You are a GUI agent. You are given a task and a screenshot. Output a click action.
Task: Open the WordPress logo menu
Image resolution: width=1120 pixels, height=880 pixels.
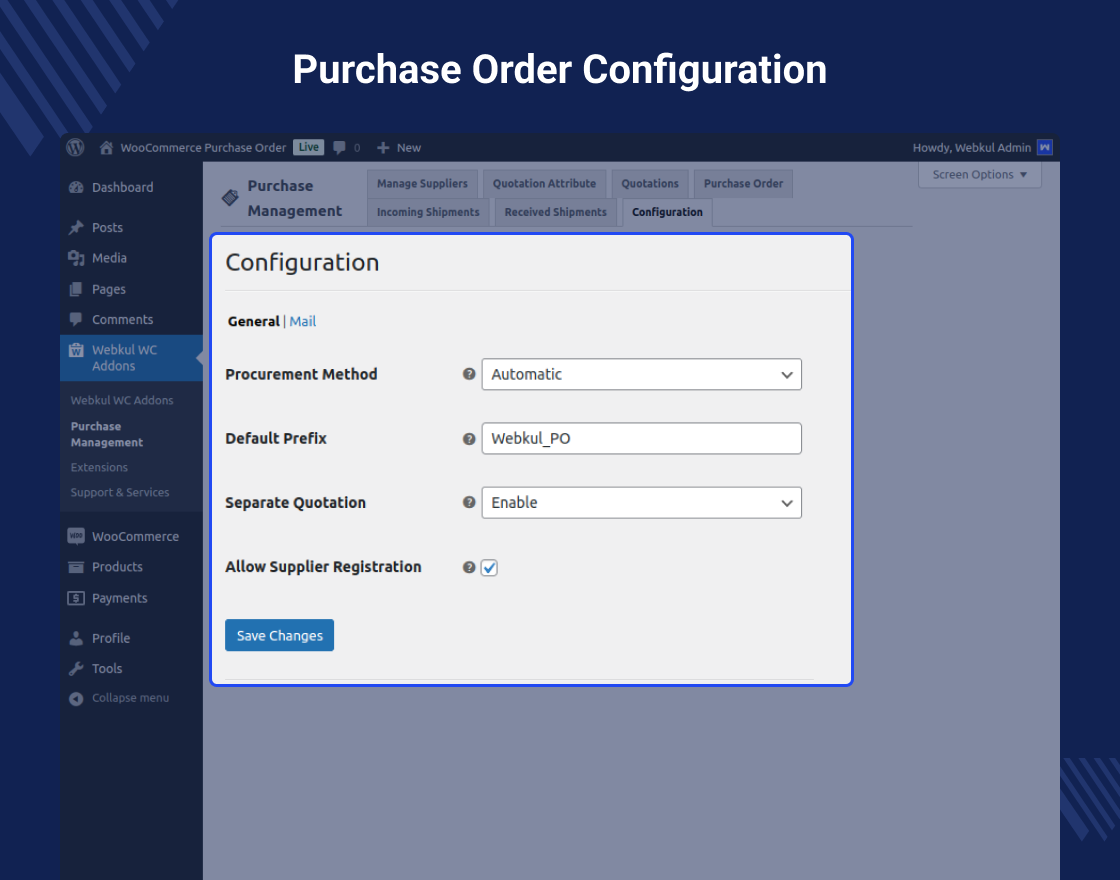pyautogui.click(x=75, y=147)
